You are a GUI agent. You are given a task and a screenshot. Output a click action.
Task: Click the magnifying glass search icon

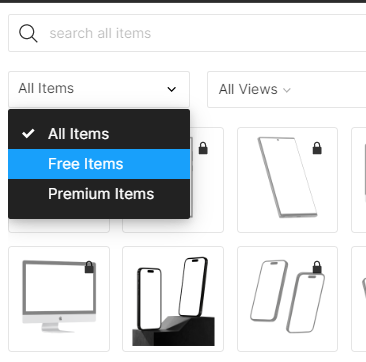pyautogui.click(x=28, y=34)
